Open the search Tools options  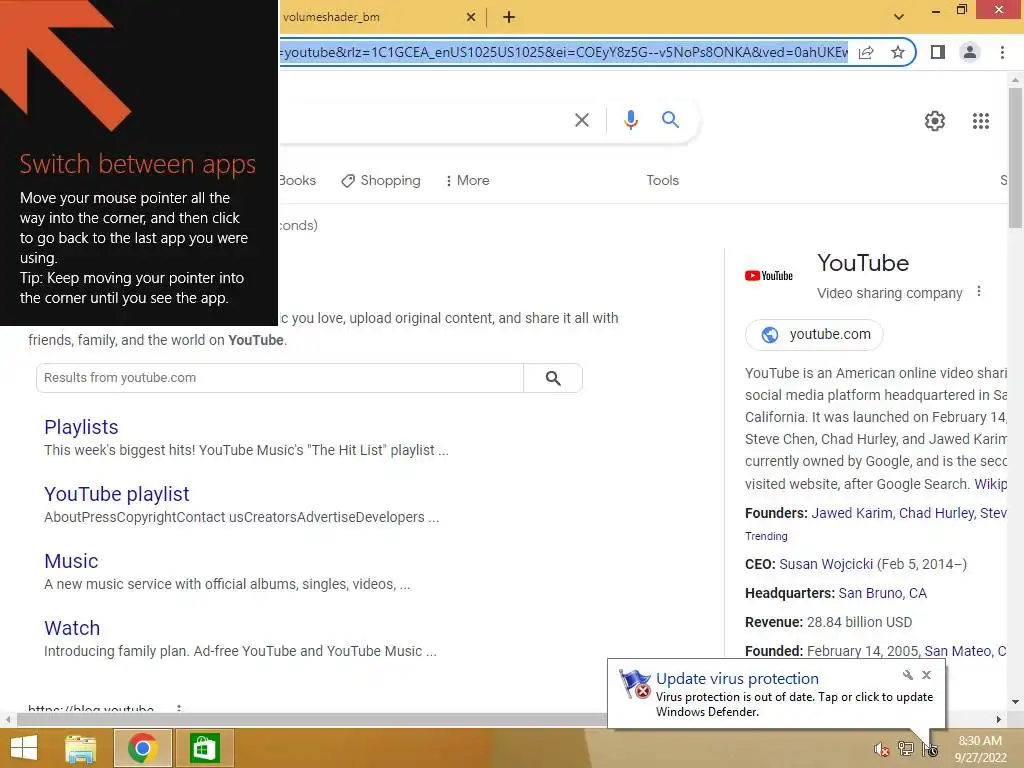(662, 181)
